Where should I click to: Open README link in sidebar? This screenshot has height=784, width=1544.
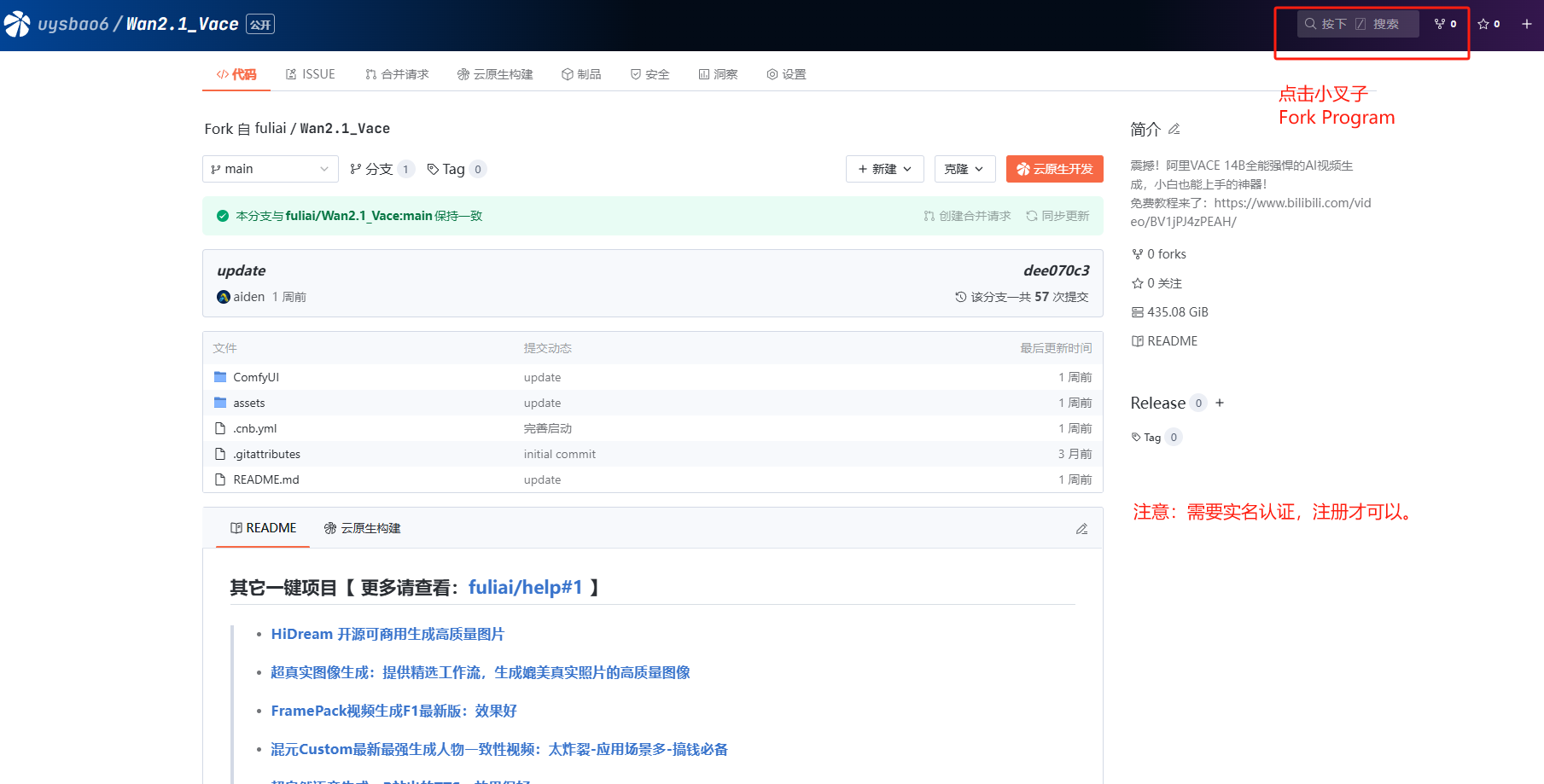1164,341
